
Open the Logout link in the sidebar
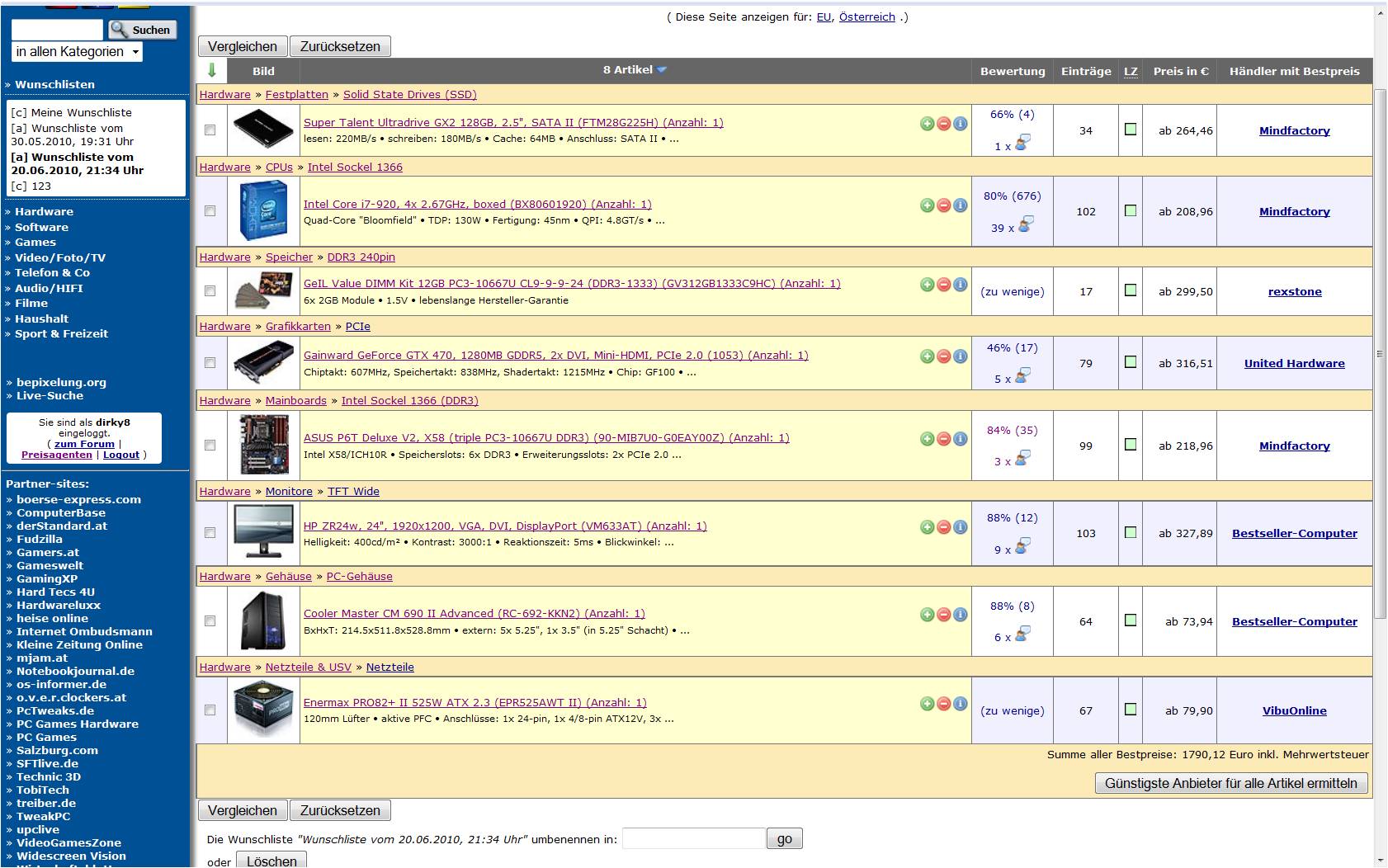121,455
